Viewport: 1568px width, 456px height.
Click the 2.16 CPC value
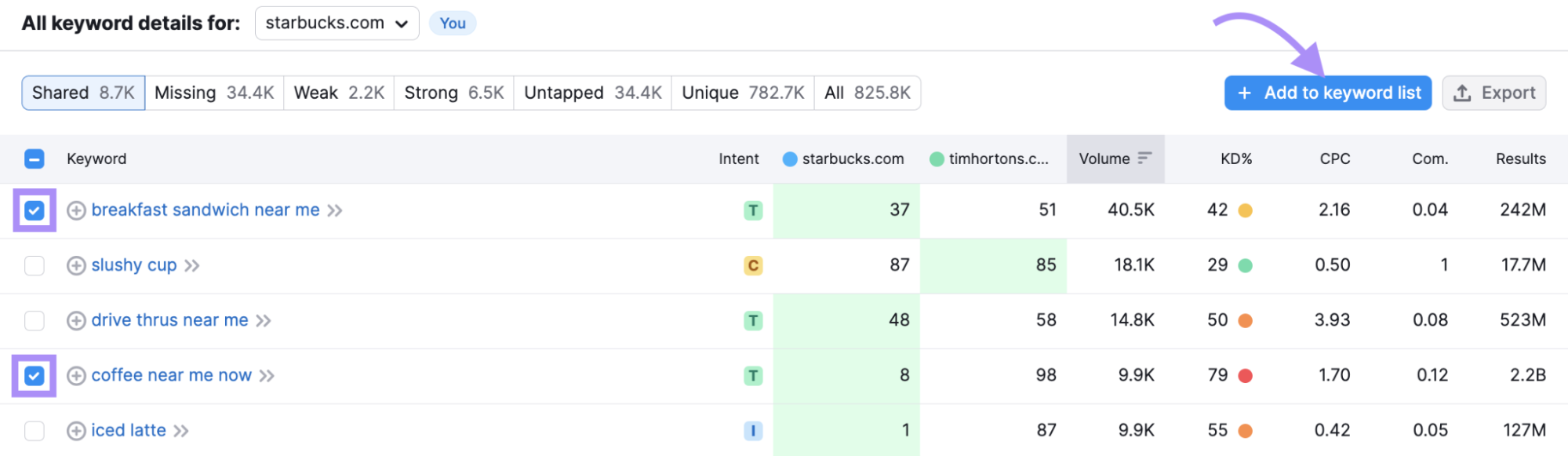pyautogui.click(x=1334, y=210)
